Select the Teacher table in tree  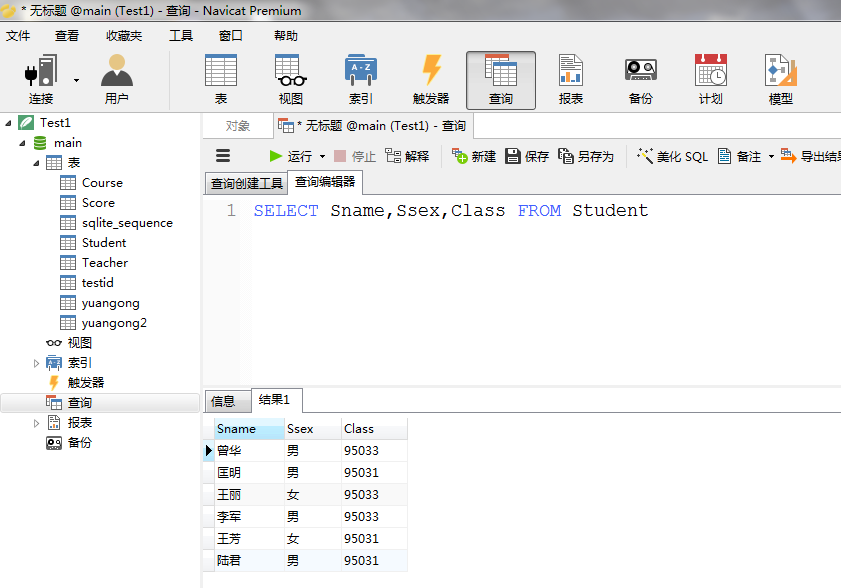[94, 263]
